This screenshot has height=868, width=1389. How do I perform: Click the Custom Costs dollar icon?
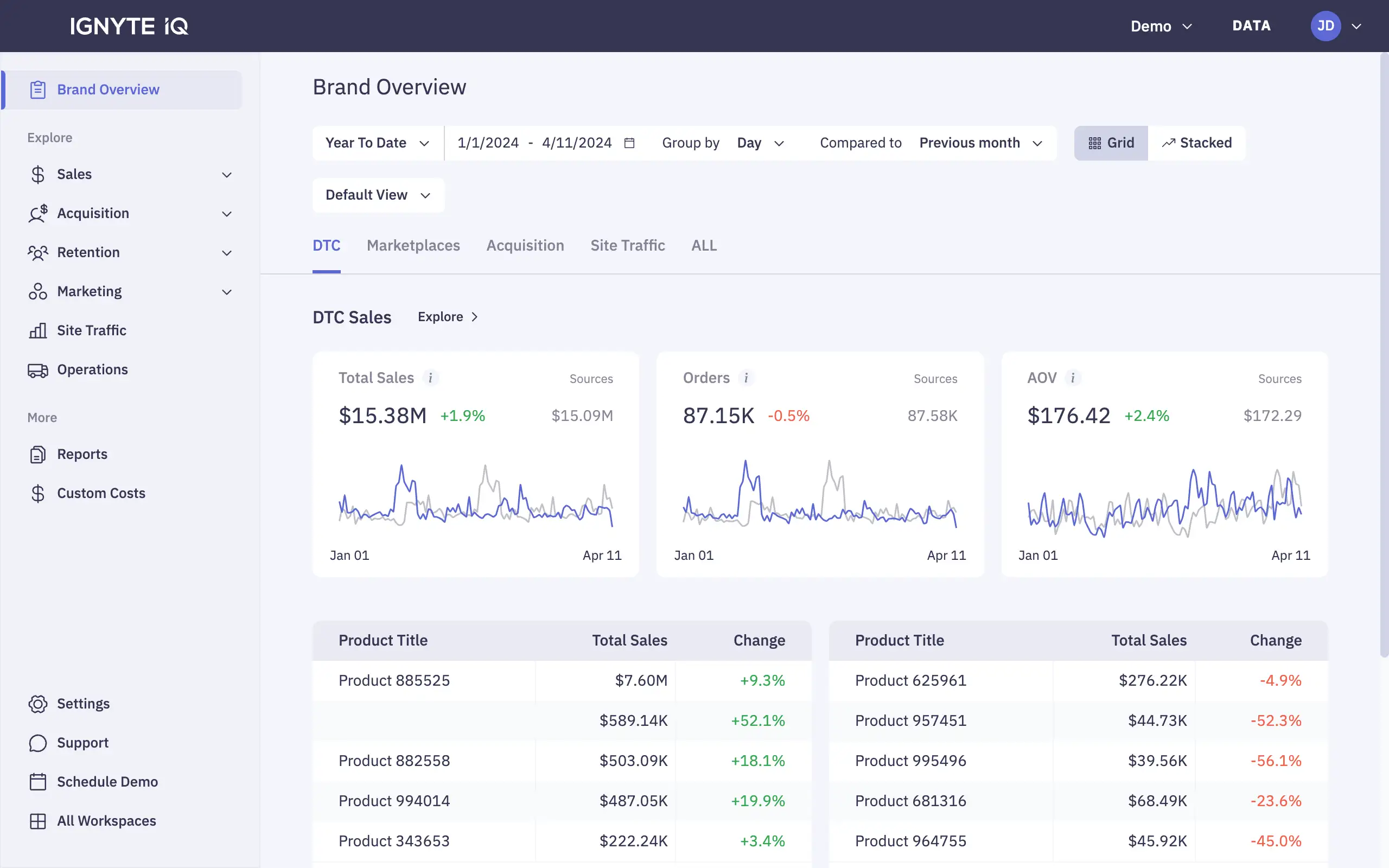tap(38, 494)
